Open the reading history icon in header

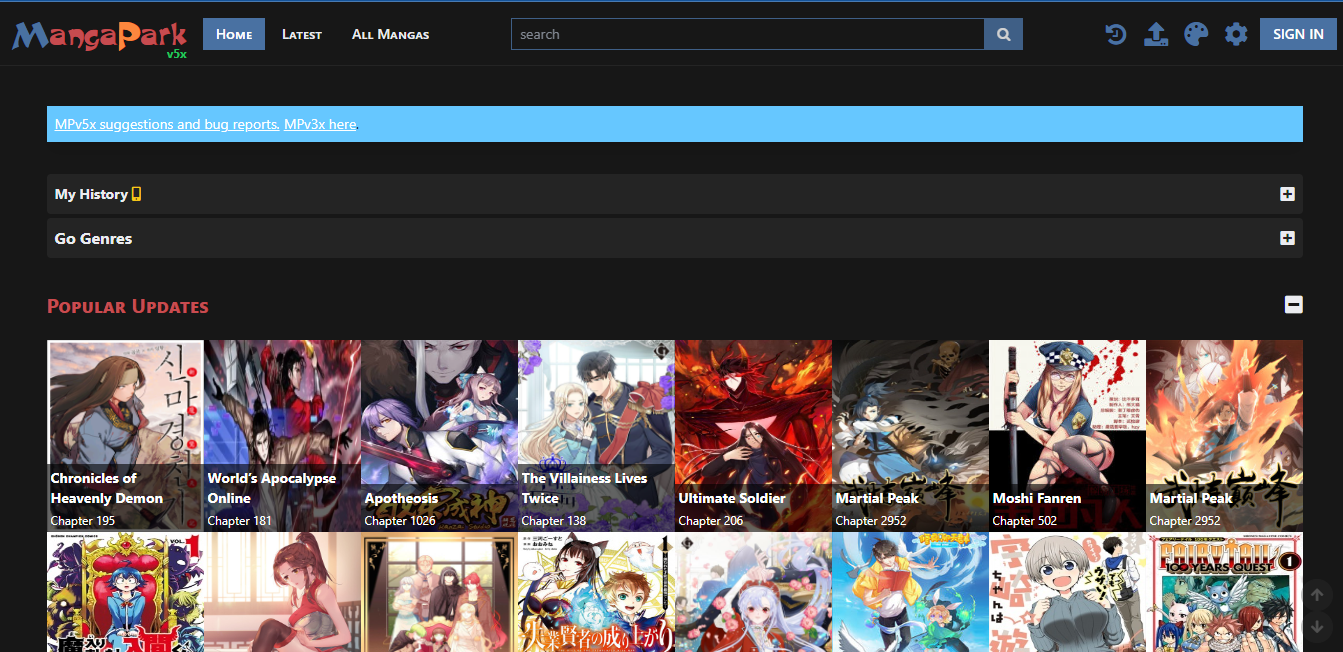(x=1116, y=34)
